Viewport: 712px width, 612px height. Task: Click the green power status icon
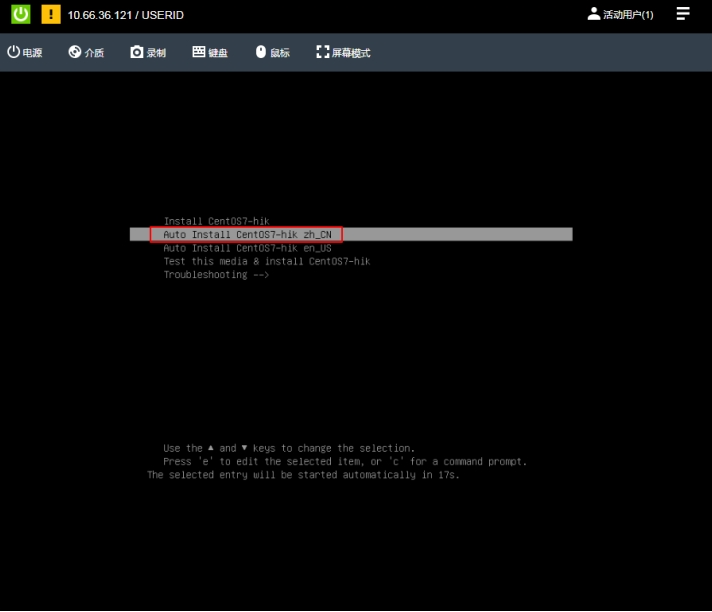[21, 15]
